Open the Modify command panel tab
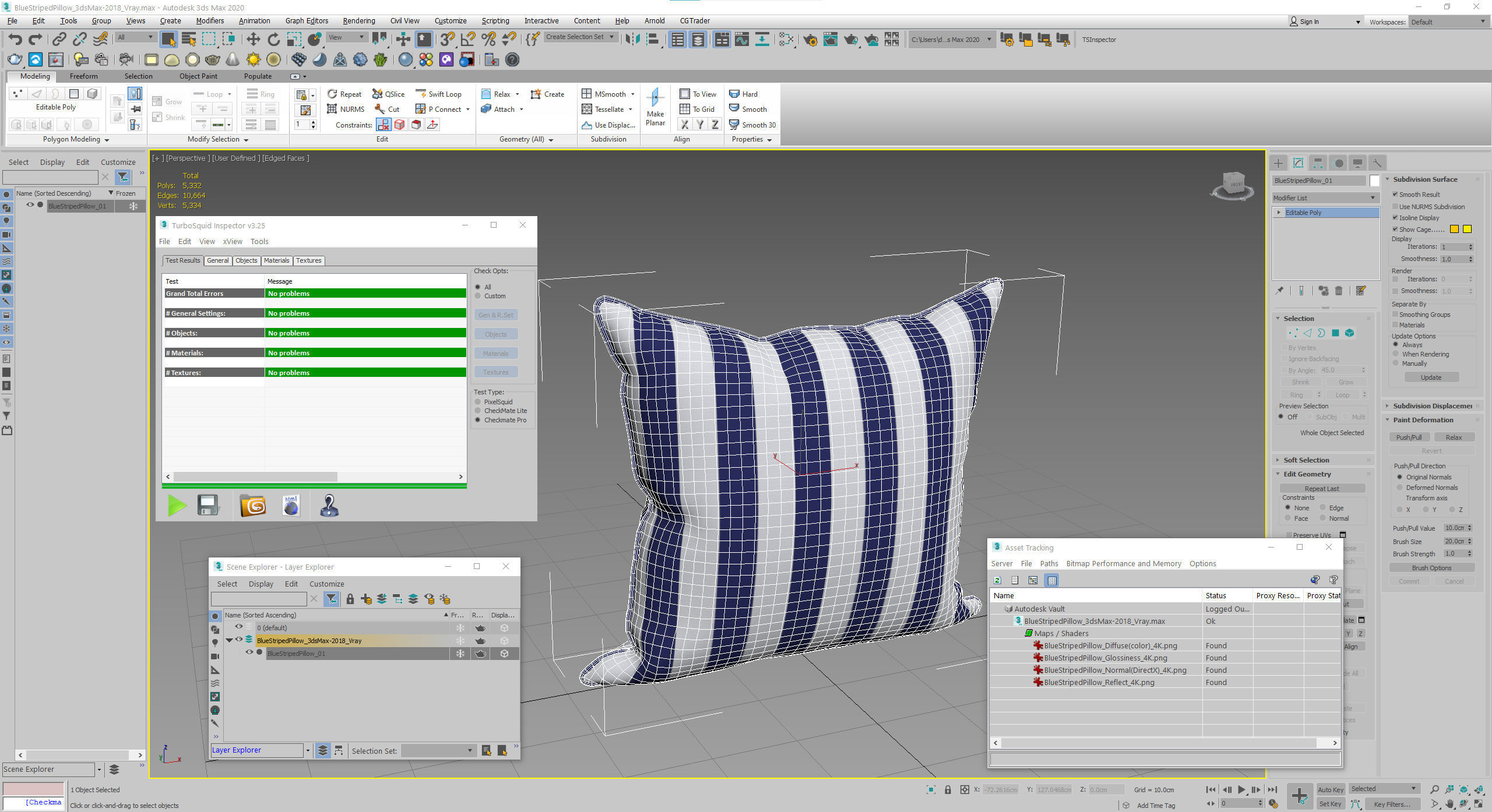This screenshot has height=812, width=1492. point(1298,163)
